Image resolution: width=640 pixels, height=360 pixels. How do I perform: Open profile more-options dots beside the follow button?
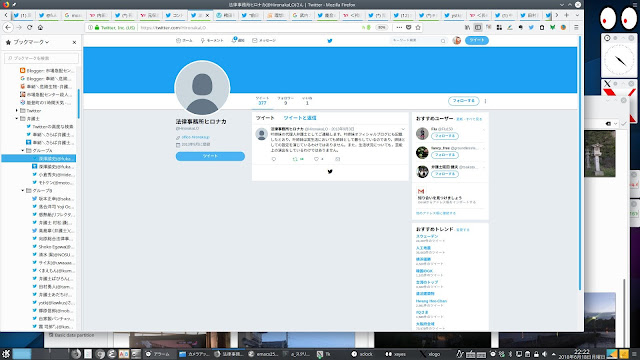[485, 101]
